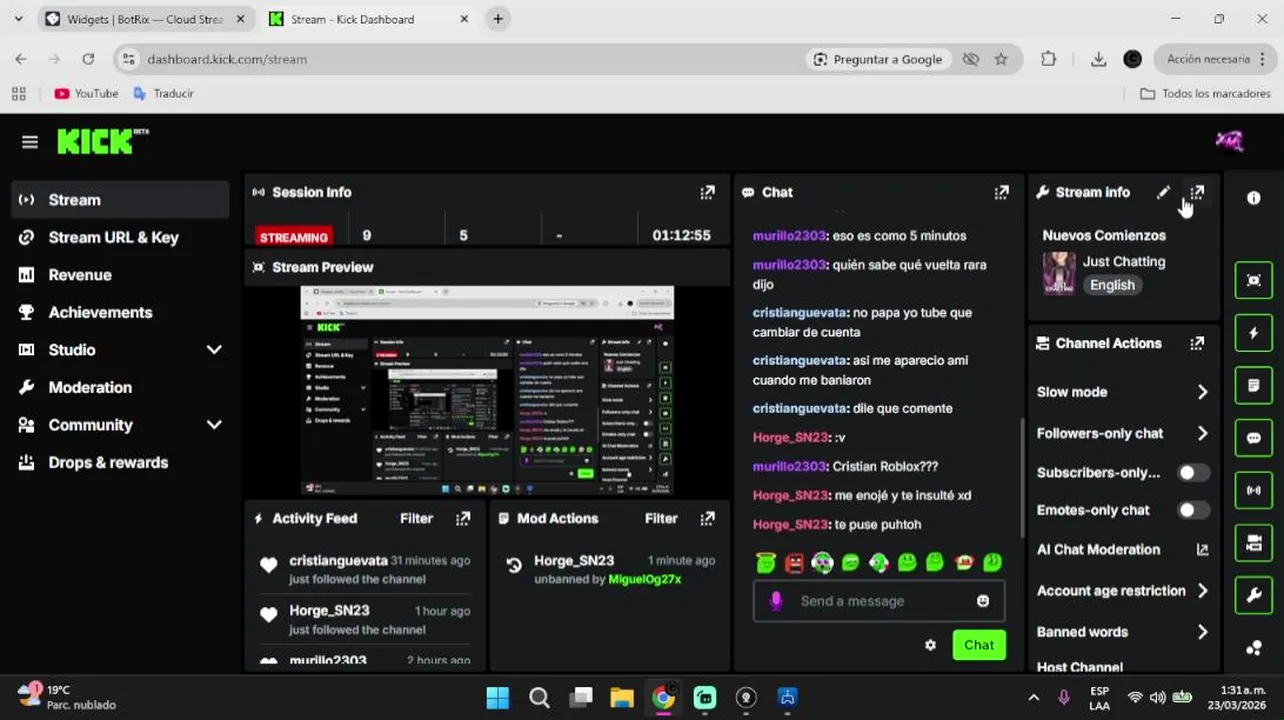Open the YouTube bookmark

tap(86, 93)
